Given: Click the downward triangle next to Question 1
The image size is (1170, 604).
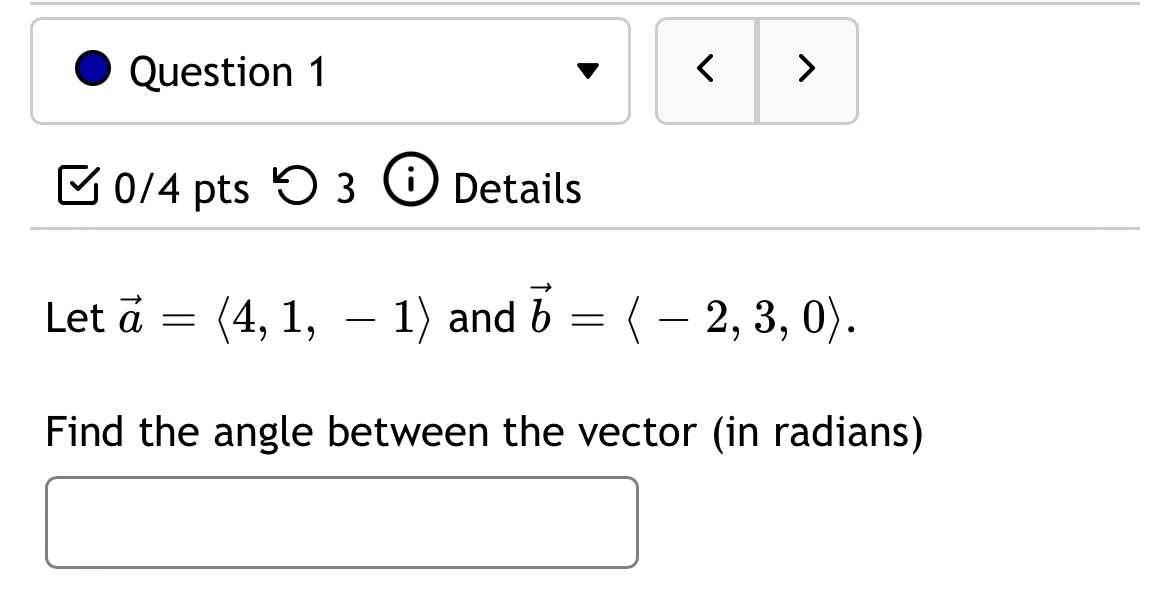Looking at the screenshot, I should coord(590,70).
